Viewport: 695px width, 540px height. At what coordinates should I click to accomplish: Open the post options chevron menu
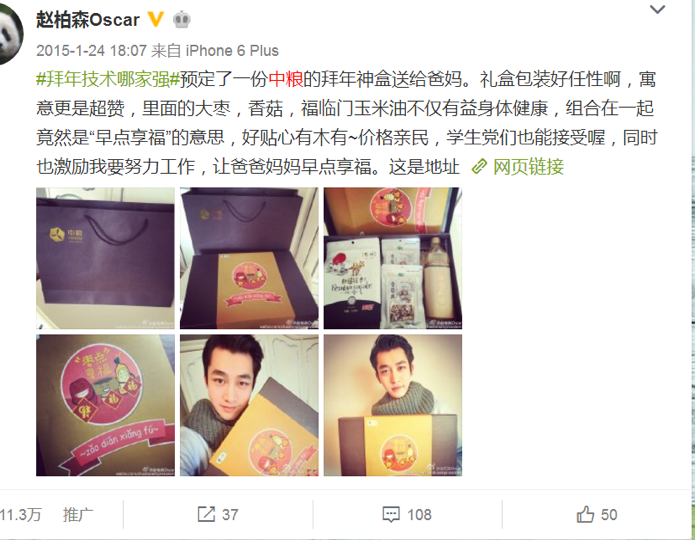click(x=657, y=9)
